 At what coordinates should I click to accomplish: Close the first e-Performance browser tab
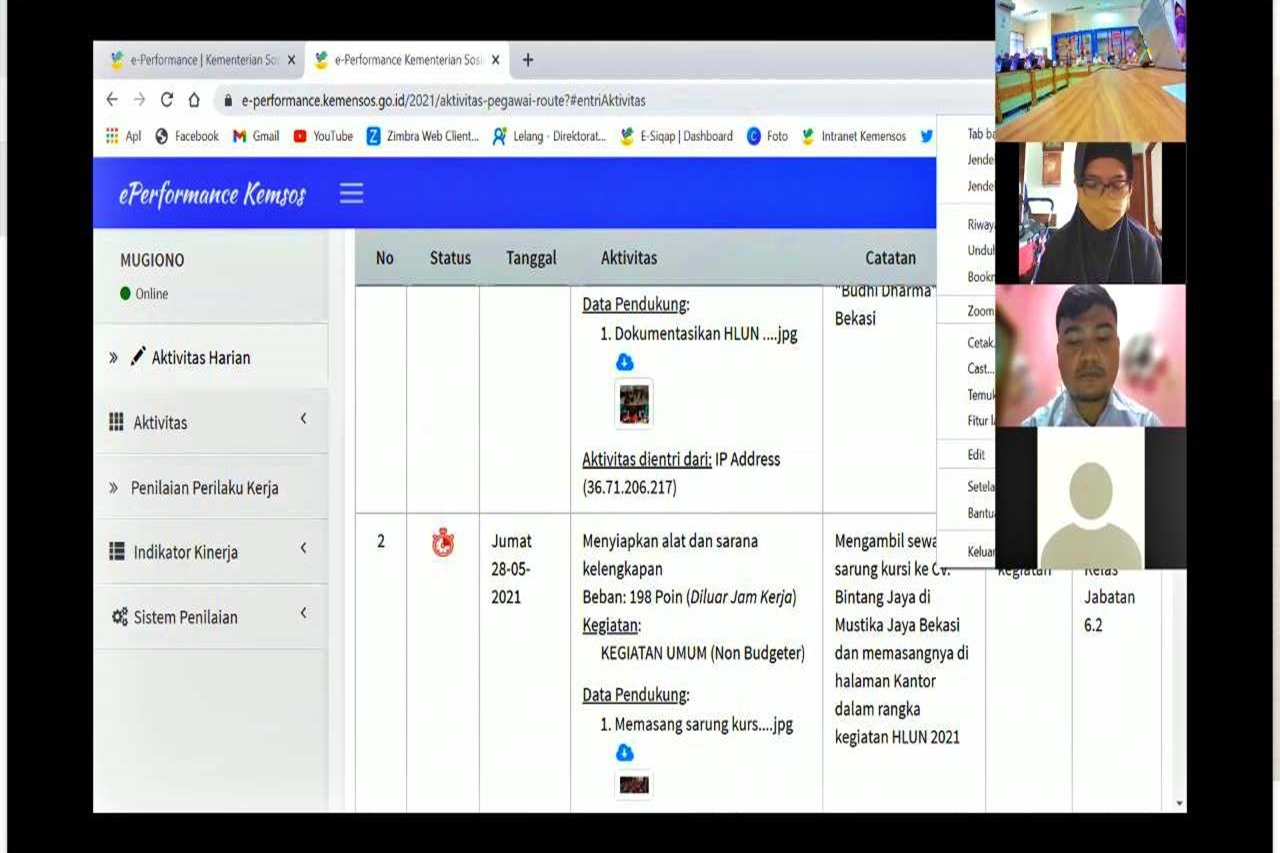pyautogui.click(x=291, y=60)
